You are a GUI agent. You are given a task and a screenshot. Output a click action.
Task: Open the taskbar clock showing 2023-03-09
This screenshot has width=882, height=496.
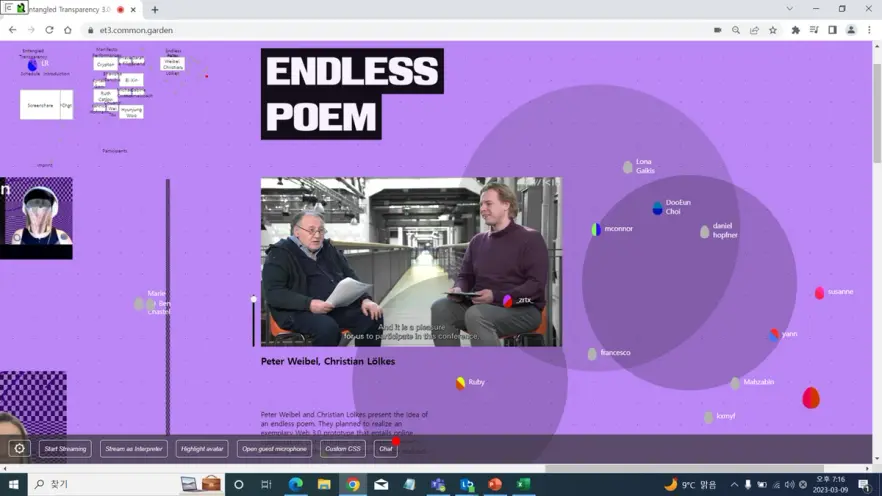pyautogui.click(x=830, y=484)
